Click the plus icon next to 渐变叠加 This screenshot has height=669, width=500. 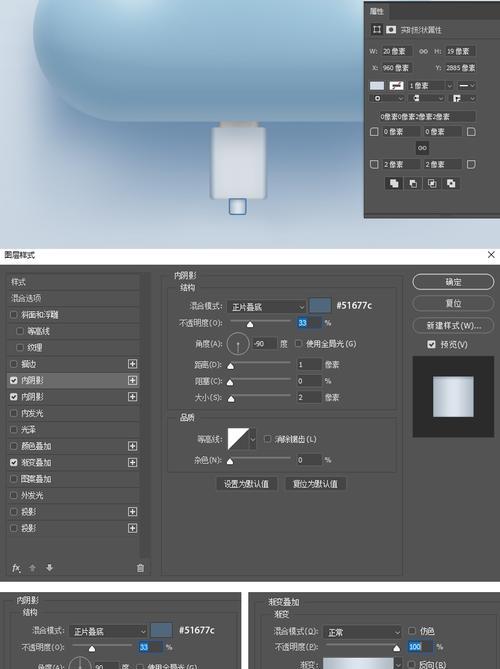(133, 462)
